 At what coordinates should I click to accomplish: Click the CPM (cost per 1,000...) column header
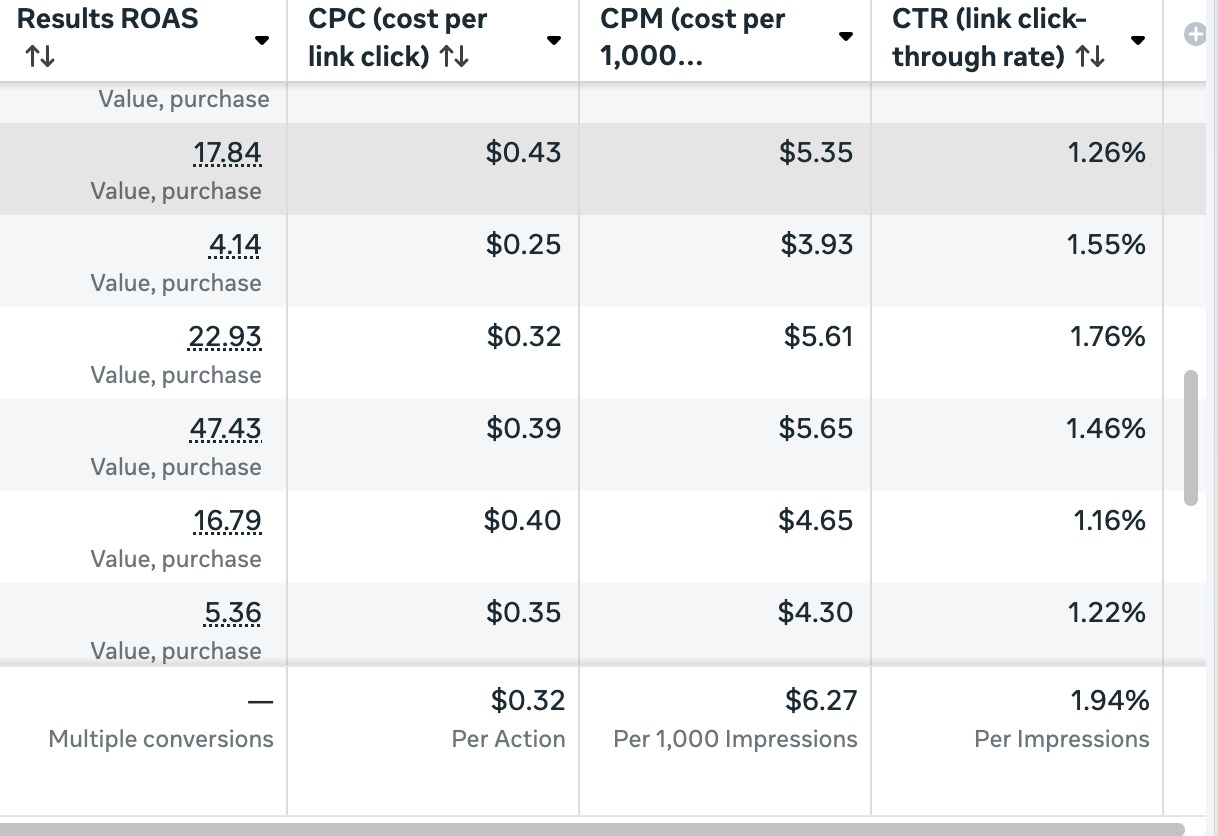(693, 38)
